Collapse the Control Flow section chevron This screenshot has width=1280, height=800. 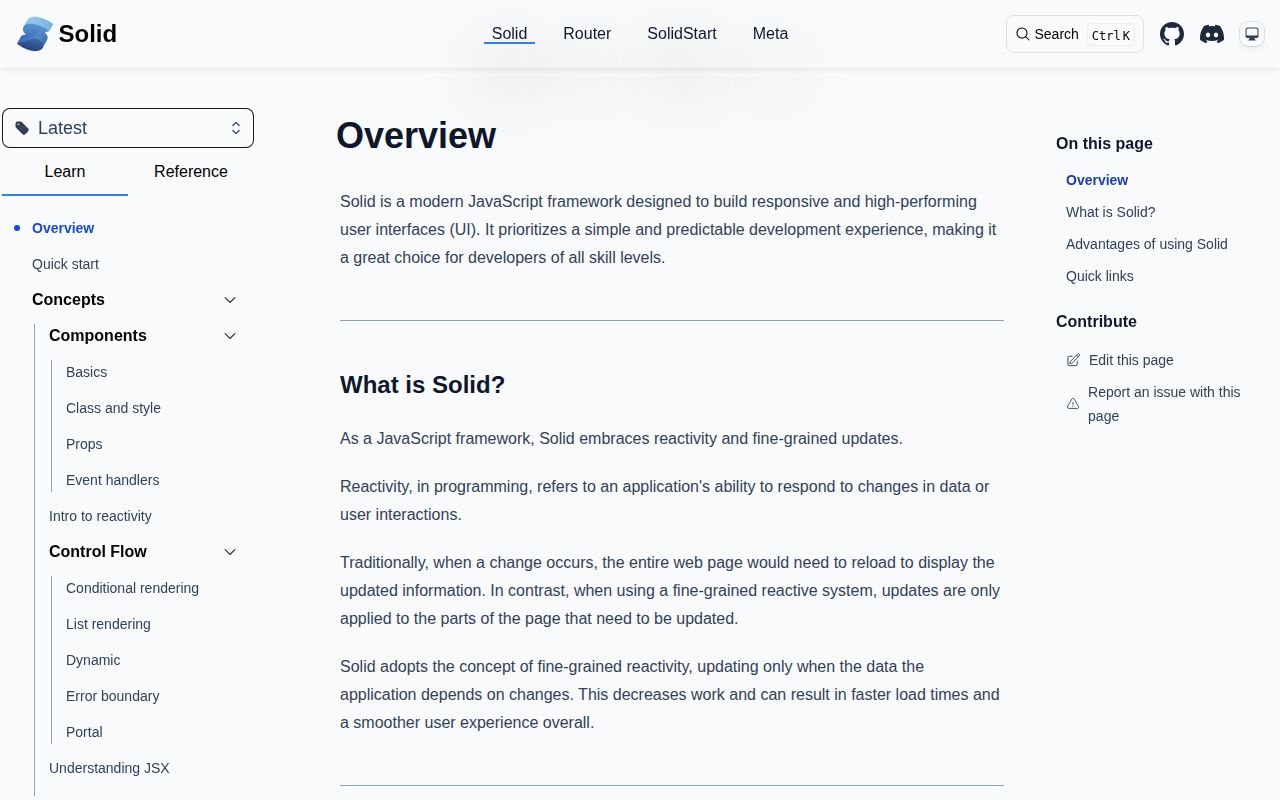230,552
